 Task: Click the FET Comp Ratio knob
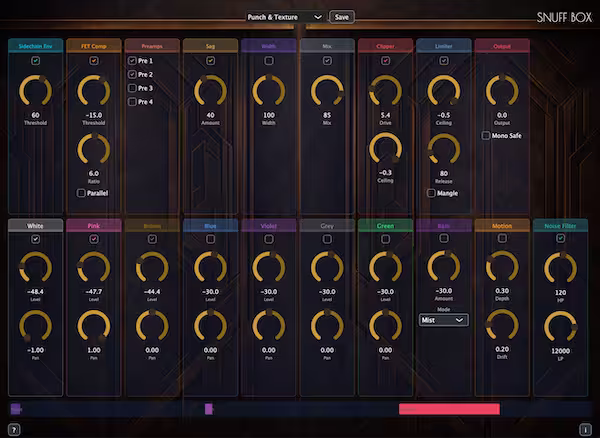(x=93, y=149)
